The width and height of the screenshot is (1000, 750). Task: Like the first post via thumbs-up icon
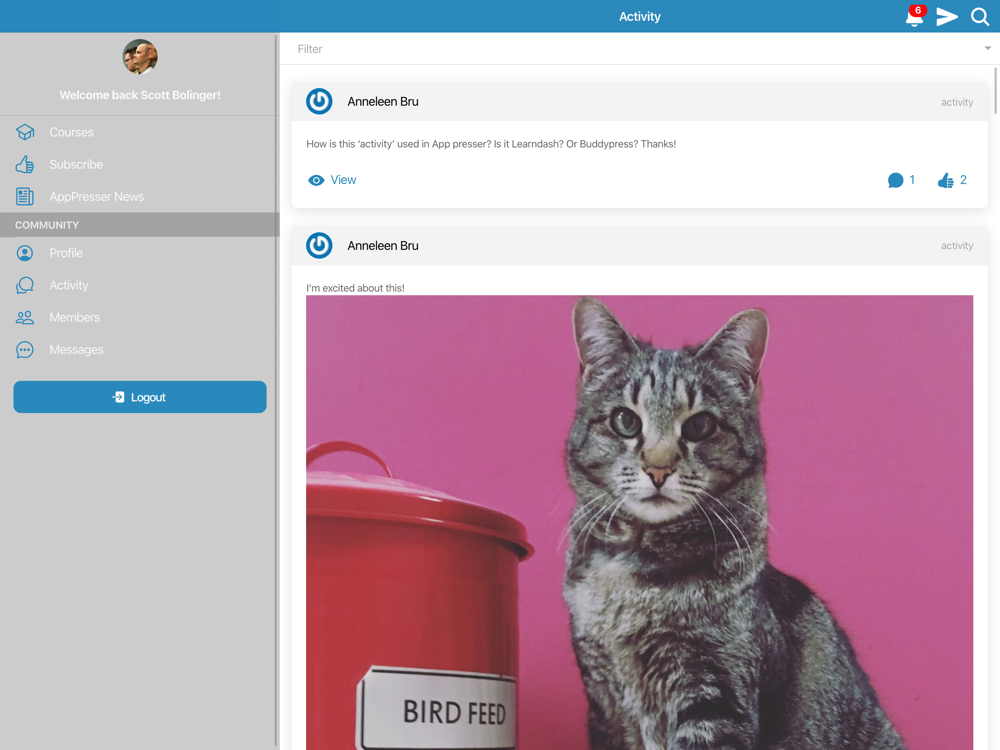coord(945,180)
